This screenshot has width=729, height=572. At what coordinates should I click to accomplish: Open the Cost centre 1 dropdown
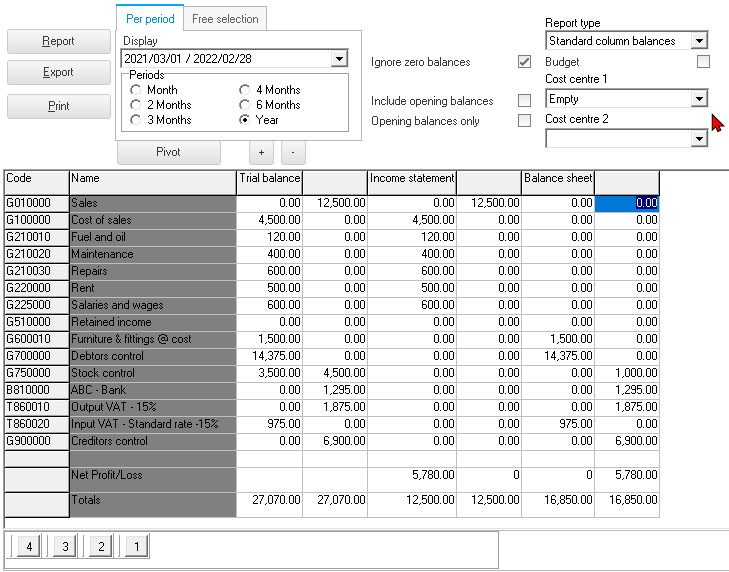pyautogui.click(x=699, y=99)
